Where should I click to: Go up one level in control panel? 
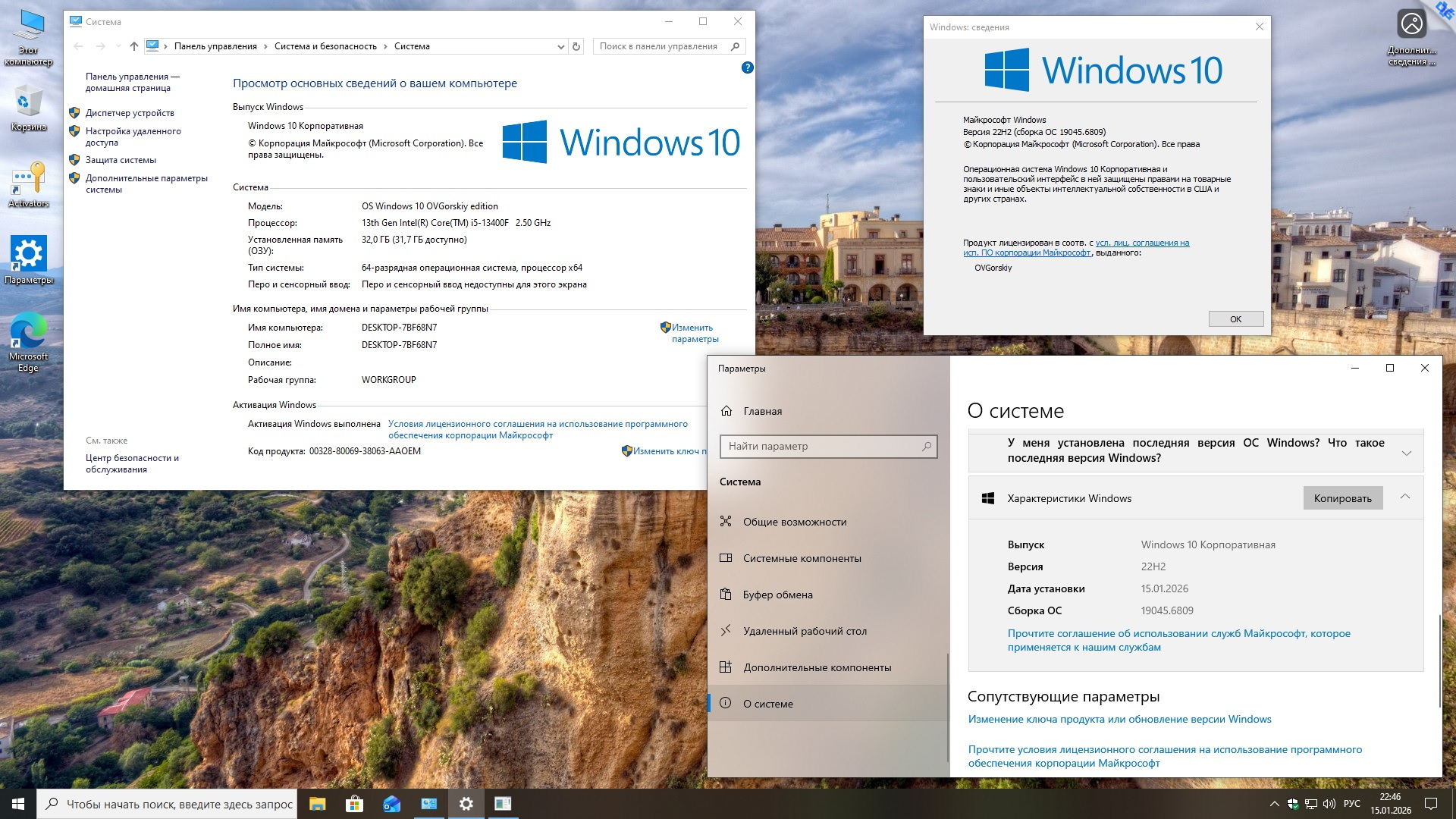click(x=134, y=46)
